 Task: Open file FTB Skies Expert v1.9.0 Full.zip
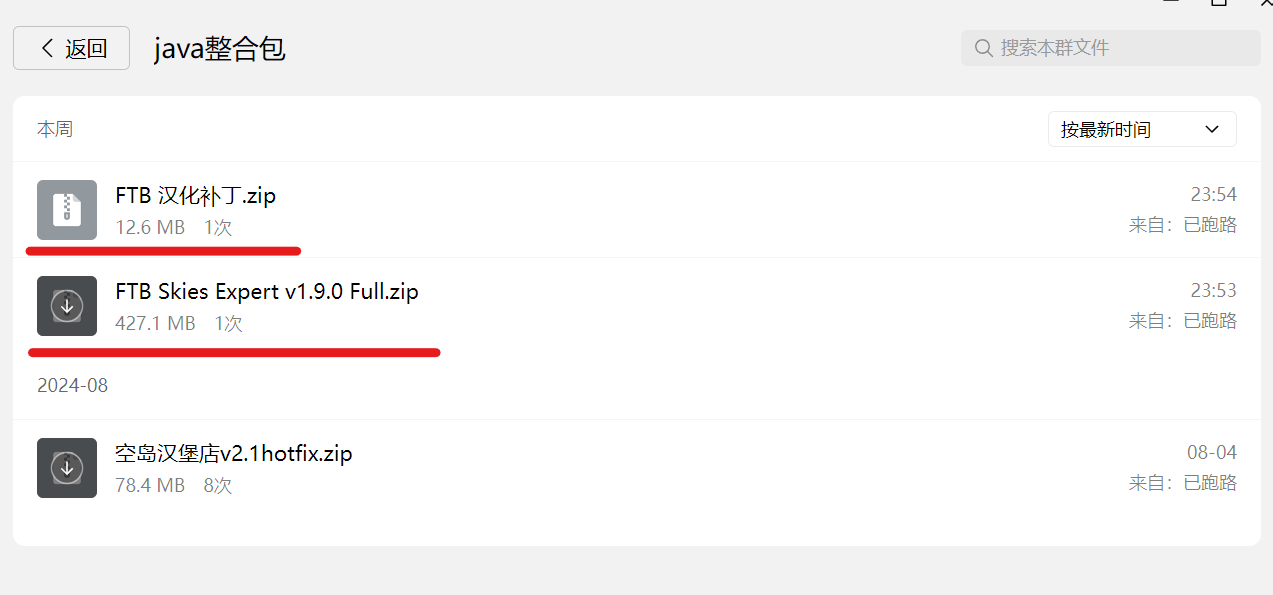point(267,292)
